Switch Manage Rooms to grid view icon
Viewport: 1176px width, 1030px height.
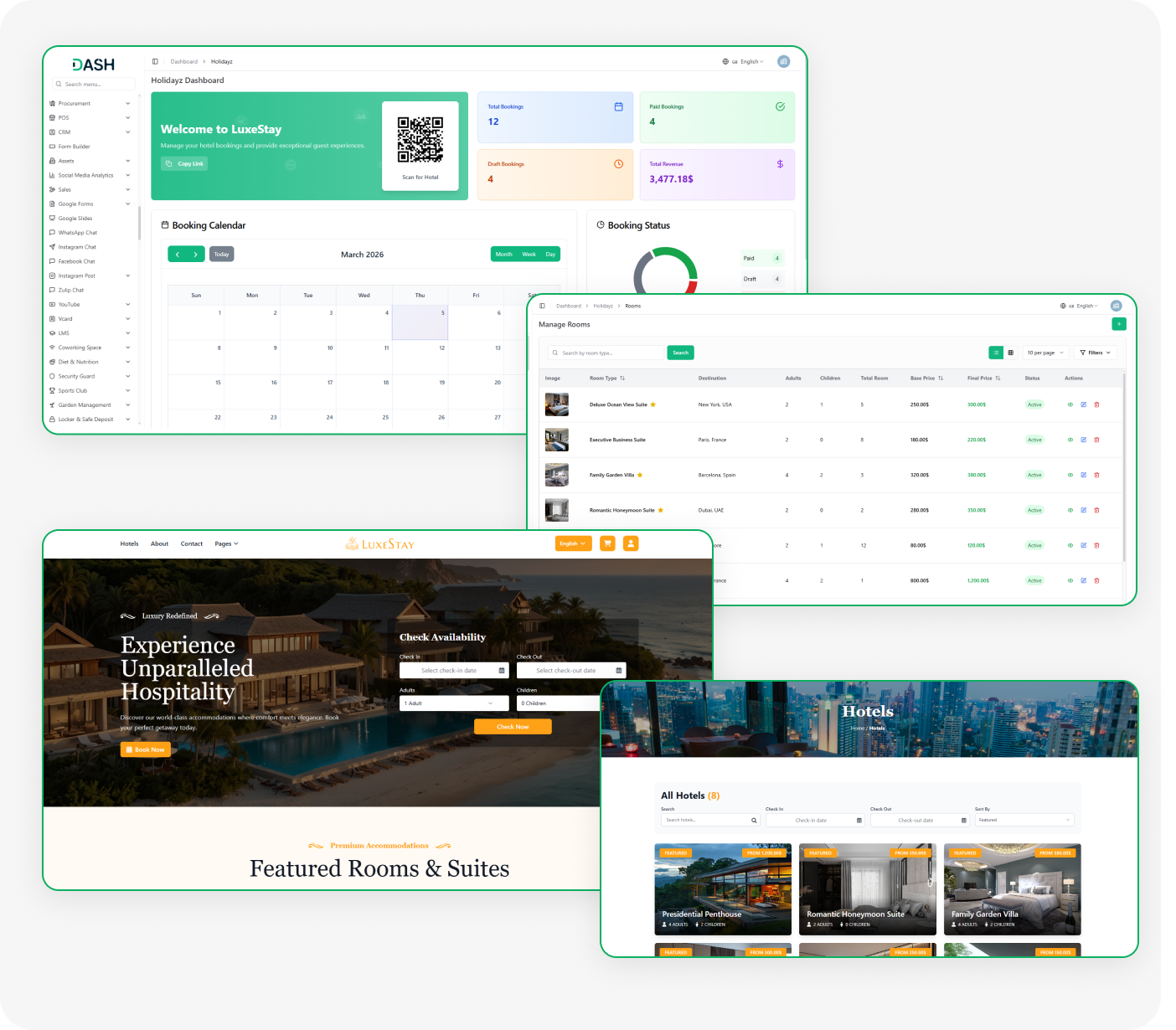click(x=1010, y=353)
